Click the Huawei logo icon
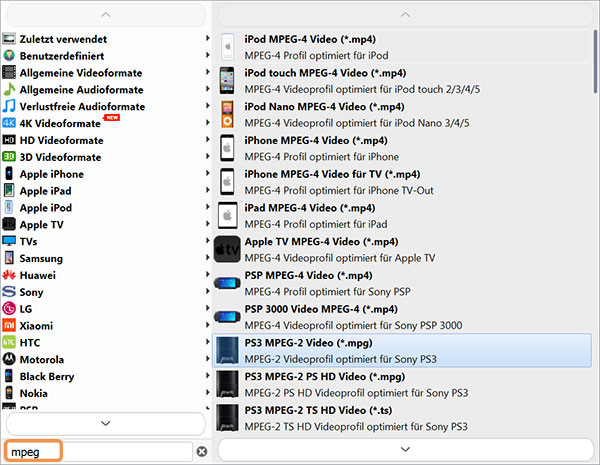The image size is (600, 465). point(9,275)
